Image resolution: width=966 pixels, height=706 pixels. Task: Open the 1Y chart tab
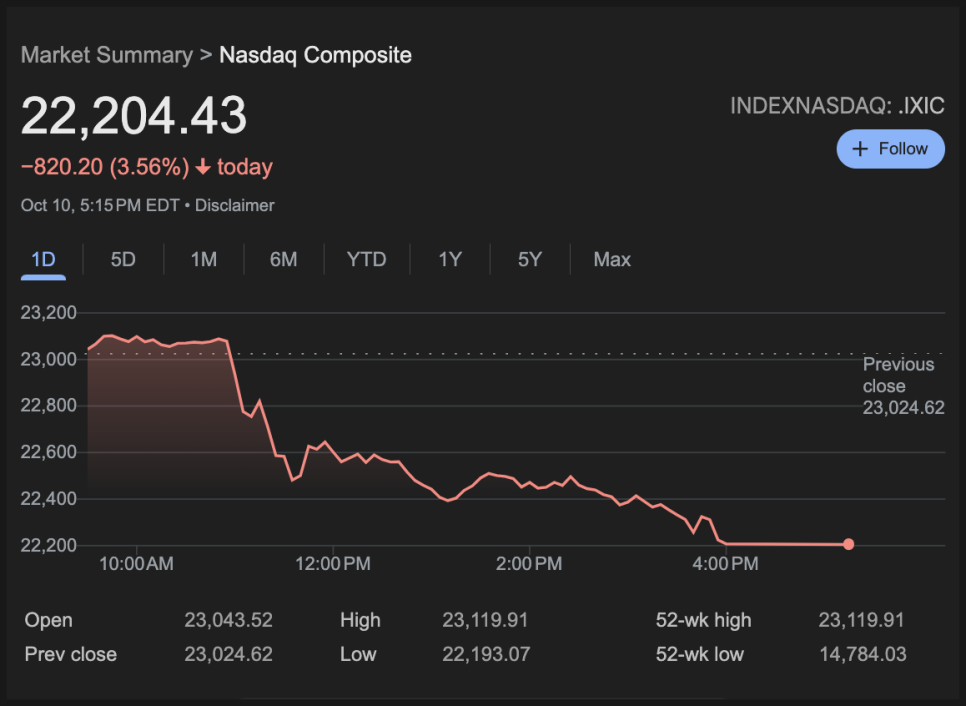(x=450, y=260)
